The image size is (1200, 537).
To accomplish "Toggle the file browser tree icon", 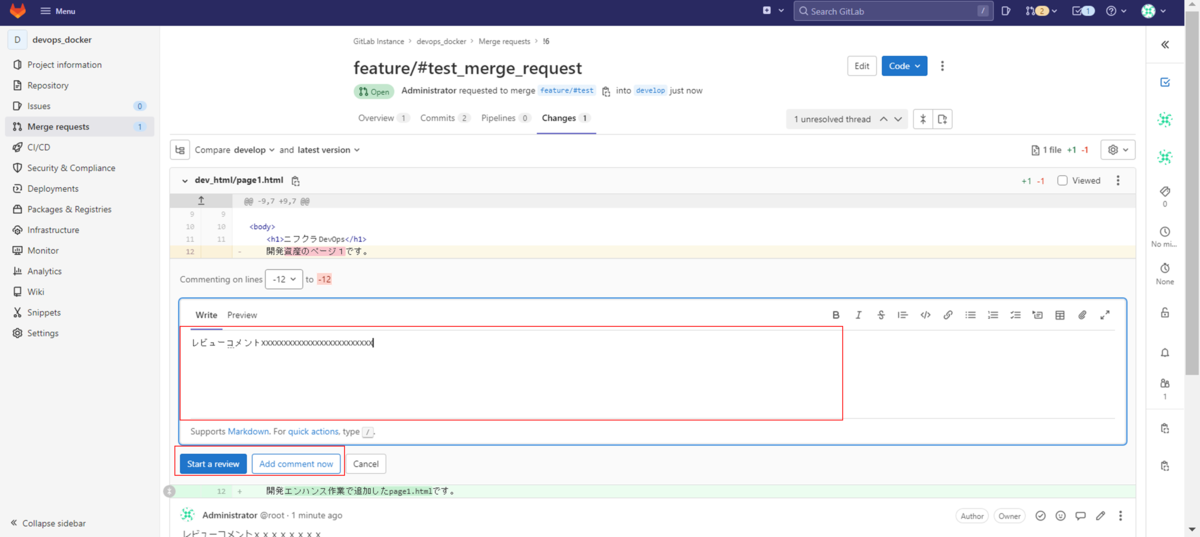I will click(x=180, y=150).
